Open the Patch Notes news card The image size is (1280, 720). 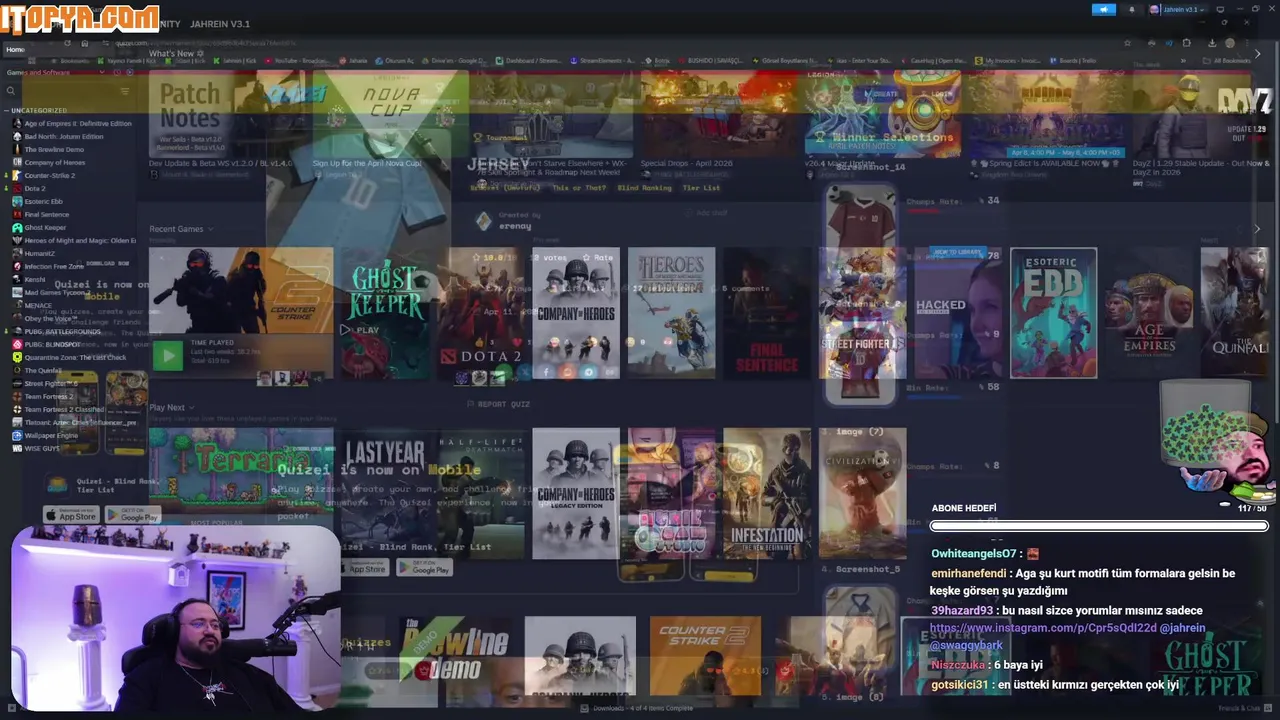229,113
